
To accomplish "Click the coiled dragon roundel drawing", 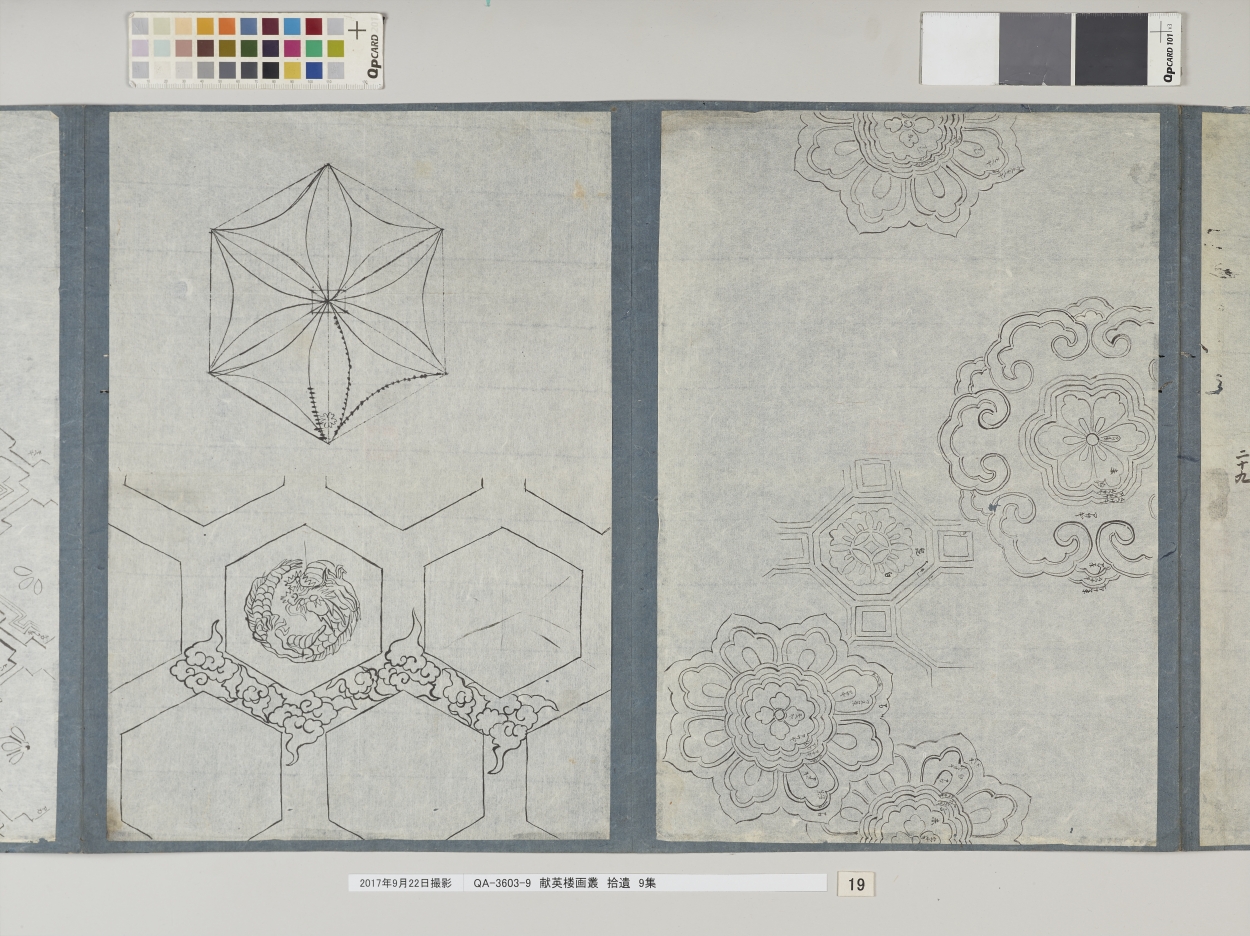I will pos(302,609).
